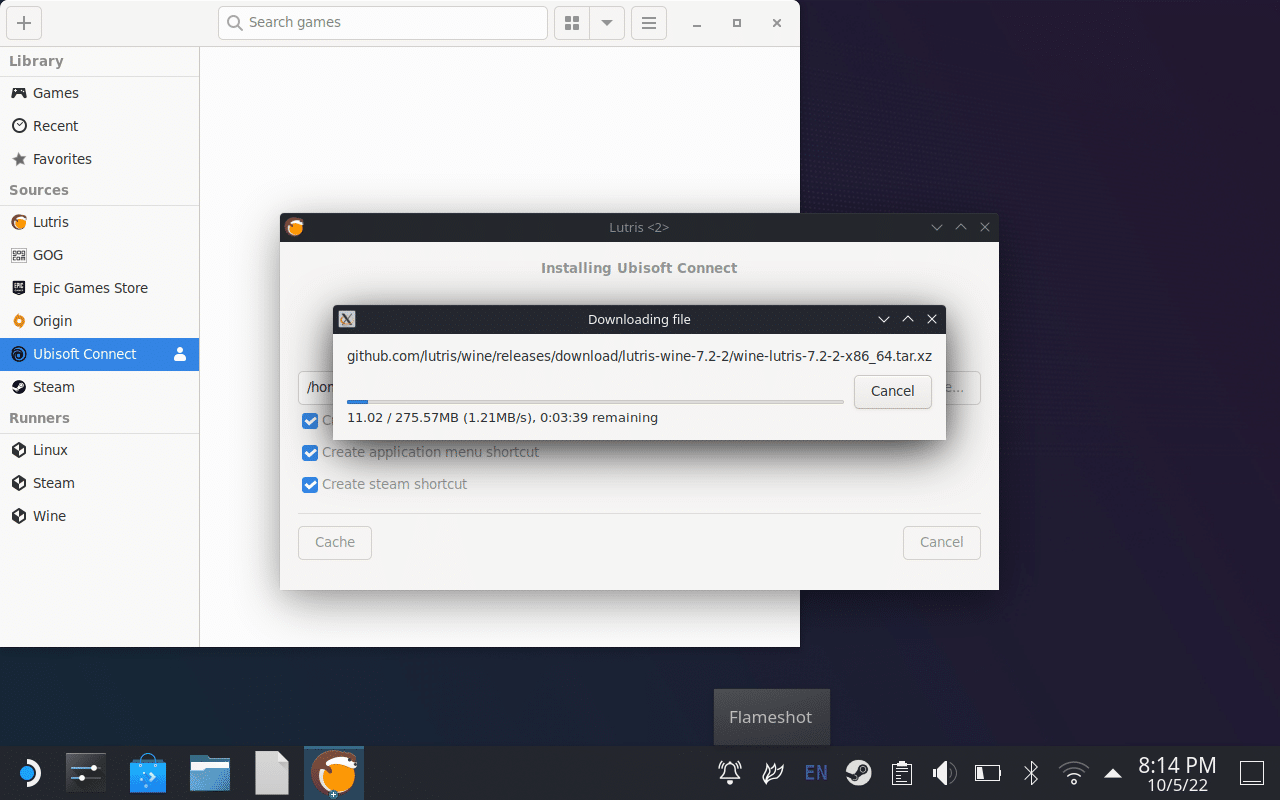The height and width of the screenshot is (800, 1280).
Task: Select the Lutris source
Action: tap(99, 222)
